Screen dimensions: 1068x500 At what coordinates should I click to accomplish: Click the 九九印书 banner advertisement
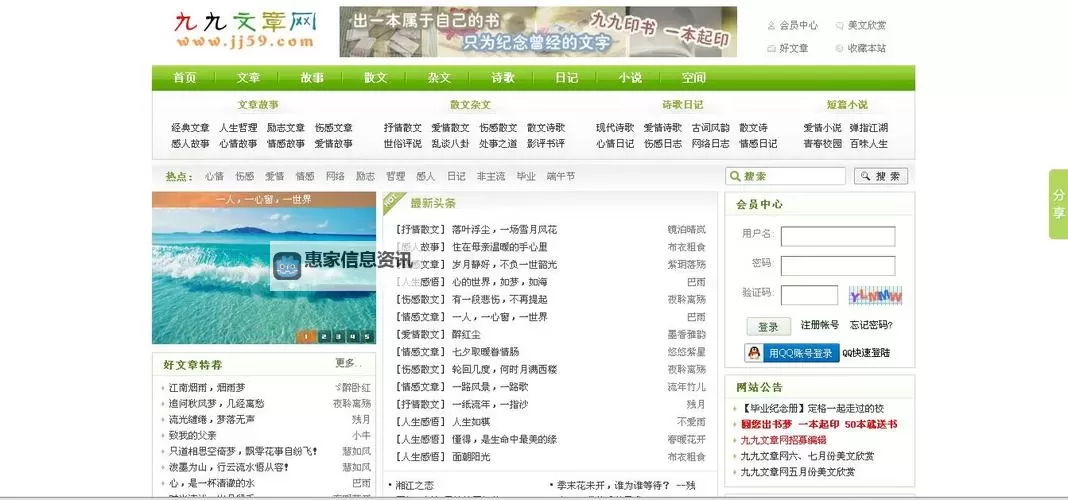click(x=538, y=31)
